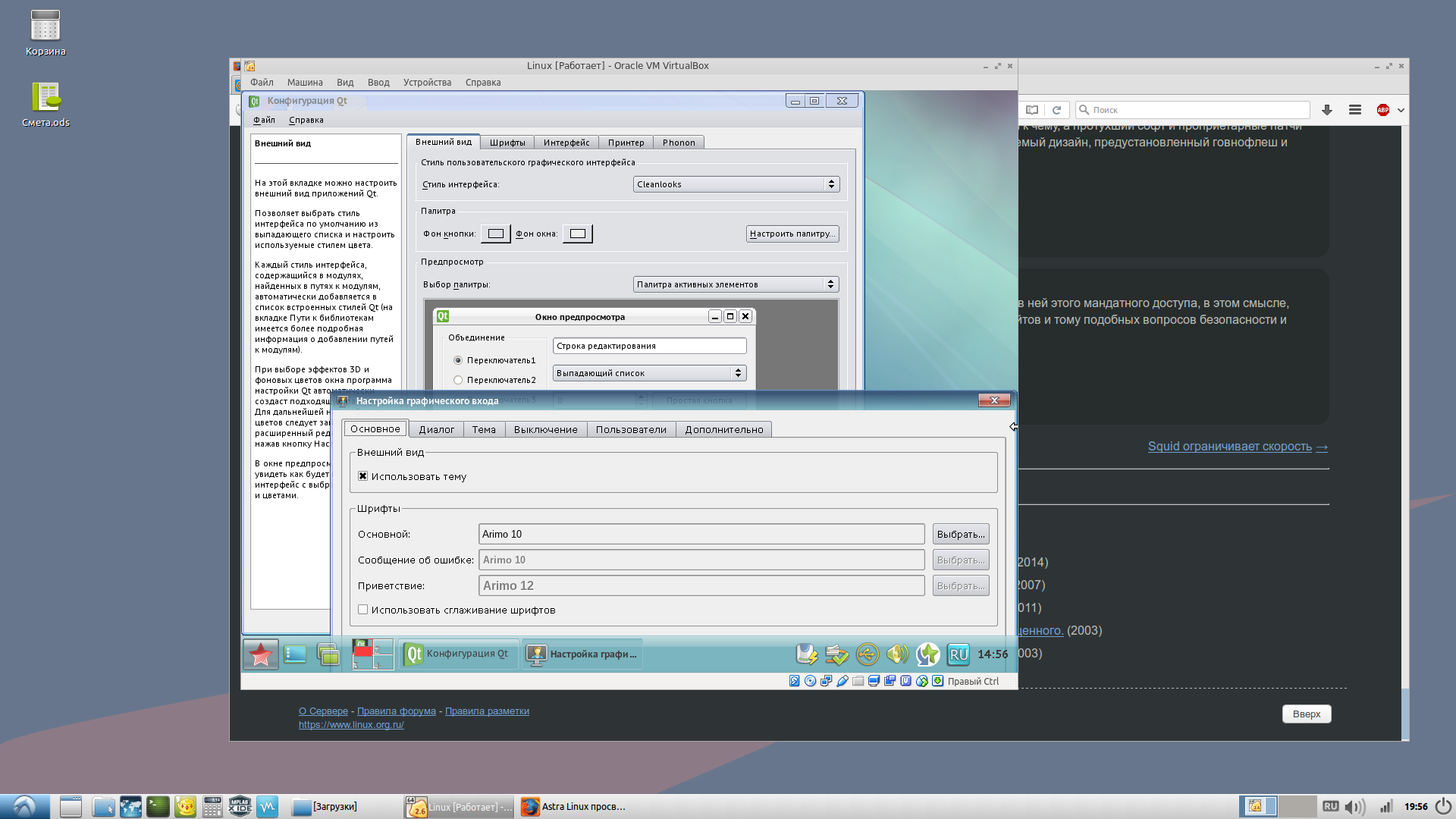Enable Использовать сглаживание шрифтов checkbox
Image resolution: width=1456 pixels, height=819 pixels.
click(x=363, y=610)
